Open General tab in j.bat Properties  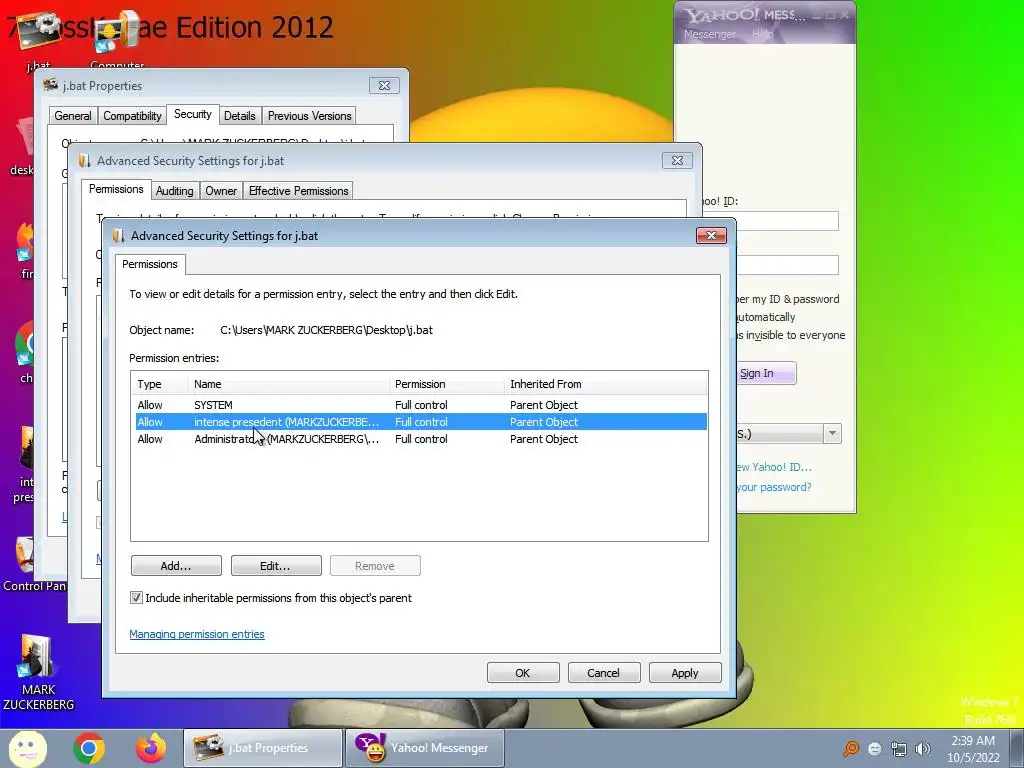(72, 116)
